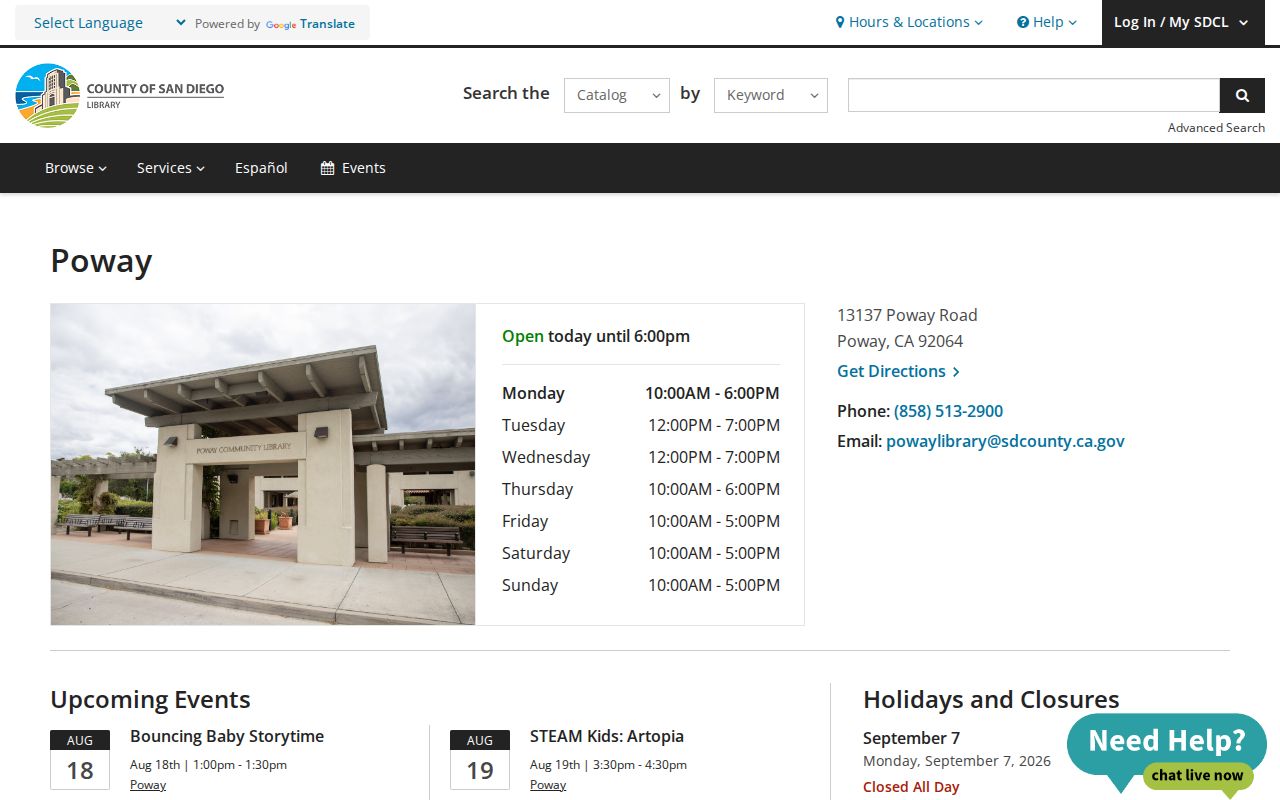Click the Events calendar icon
The image size is (1280, 800).
point(327,168)
